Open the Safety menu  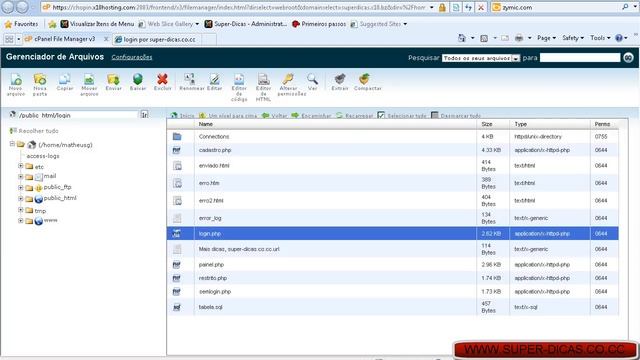click(573, 38)
